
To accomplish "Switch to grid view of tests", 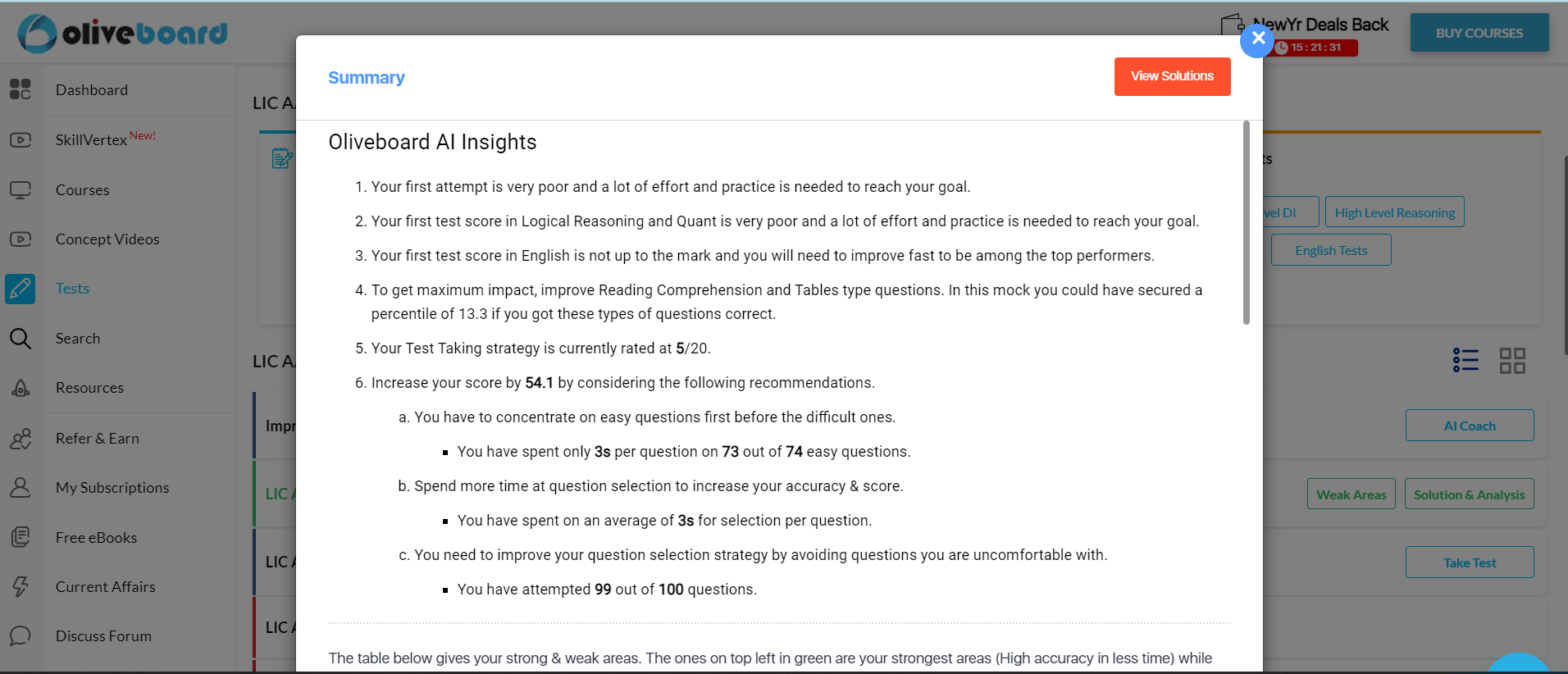I will click(1513, 359).
